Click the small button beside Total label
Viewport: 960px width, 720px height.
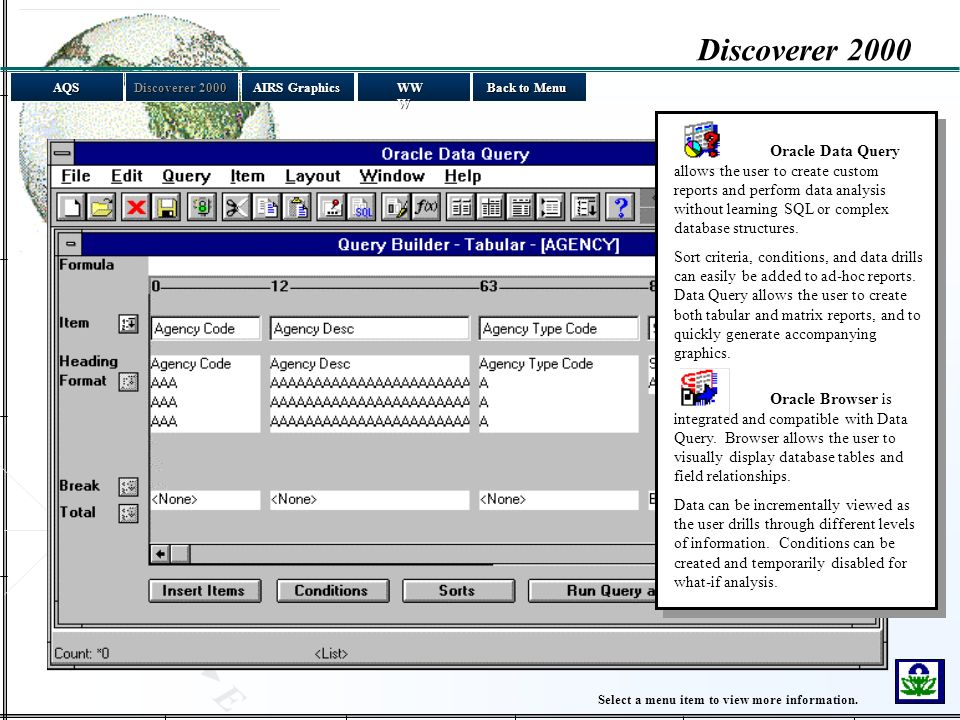[129, 514]
